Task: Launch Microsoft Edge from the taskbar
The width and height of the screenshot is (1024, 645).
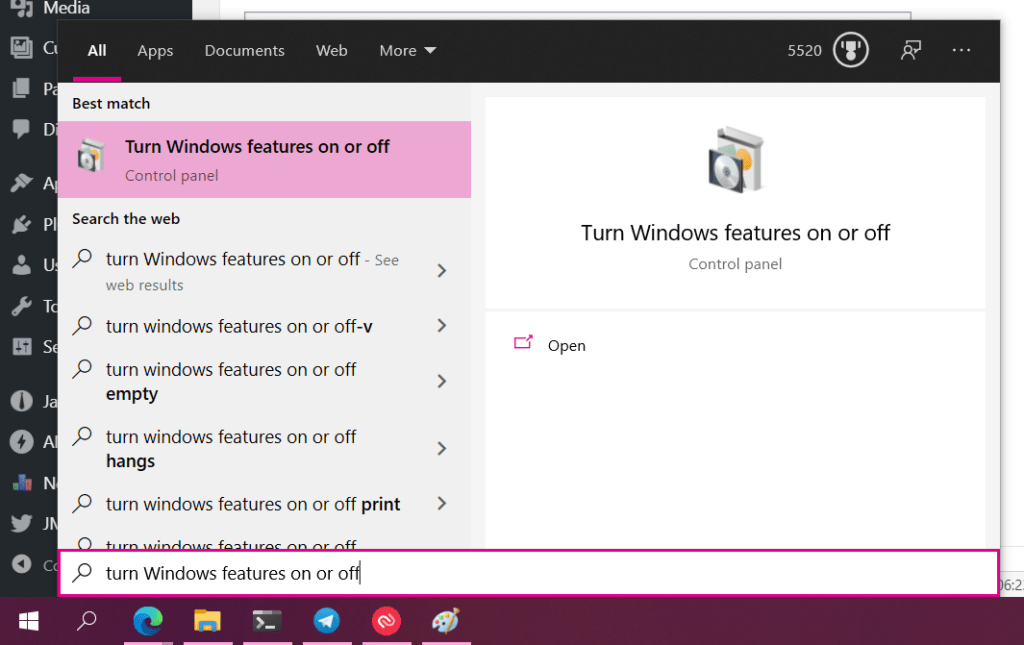Action: point(148,621)
